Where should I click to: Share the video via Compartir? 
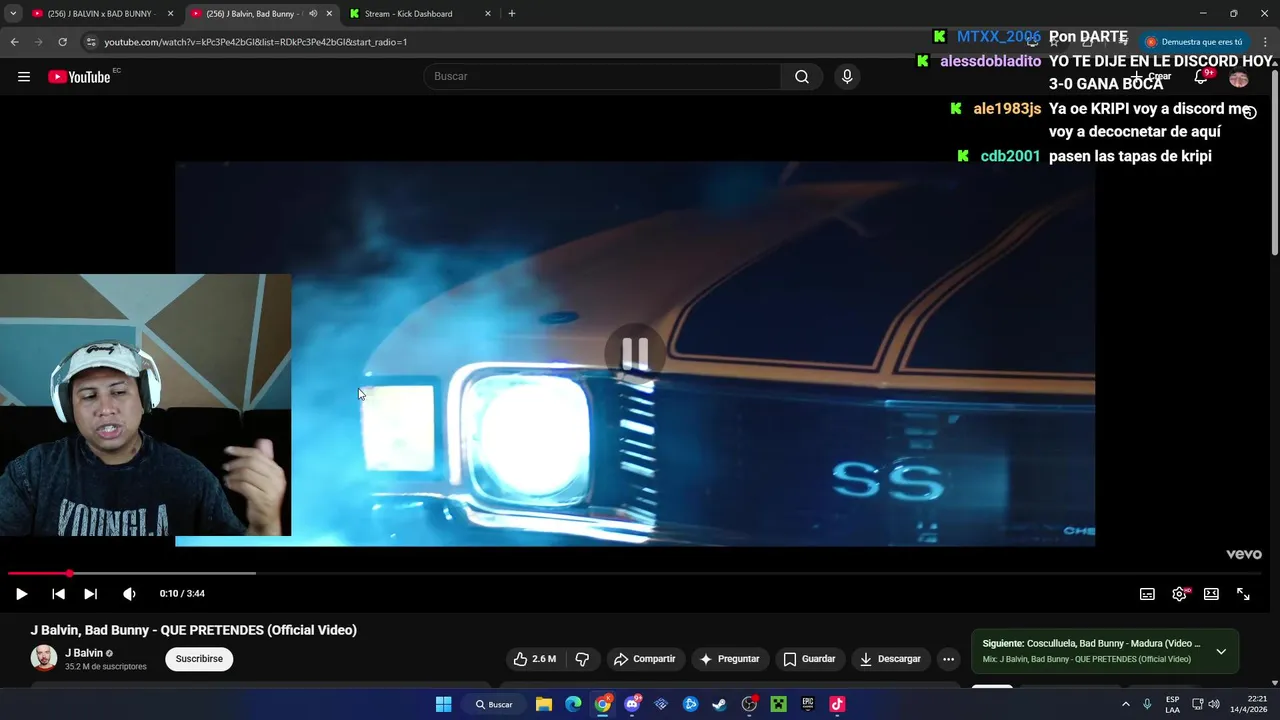[645, 659]
